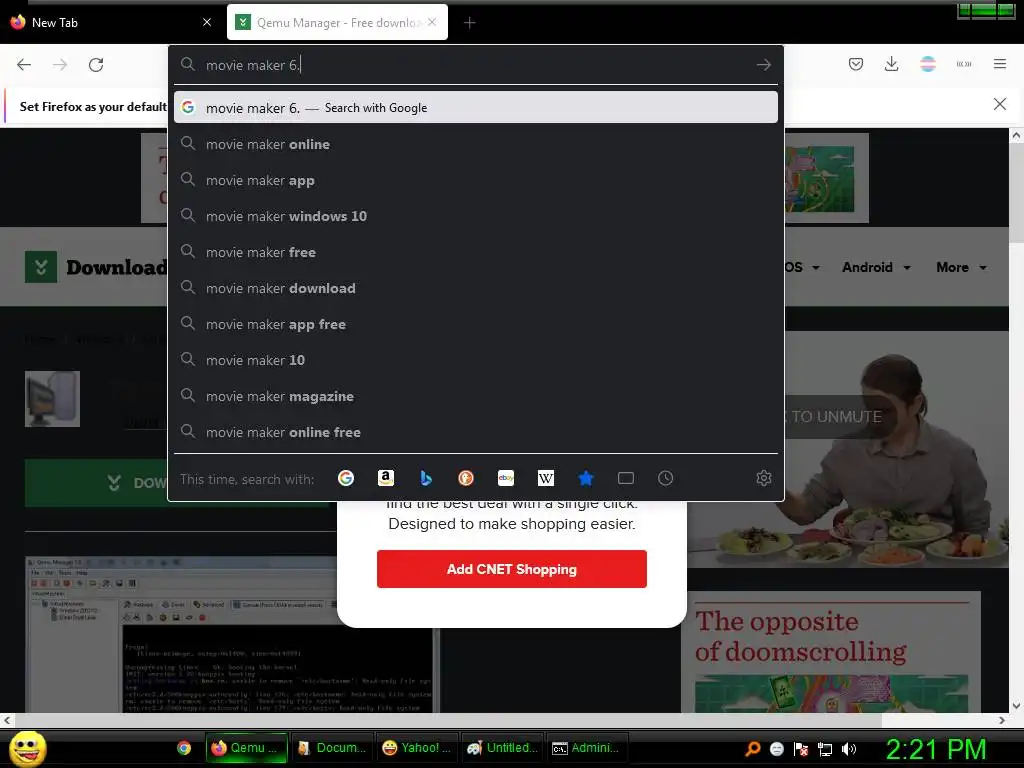
Task: Open search settings gear icon
Action: pyautogui.click(x=763, y=478)
